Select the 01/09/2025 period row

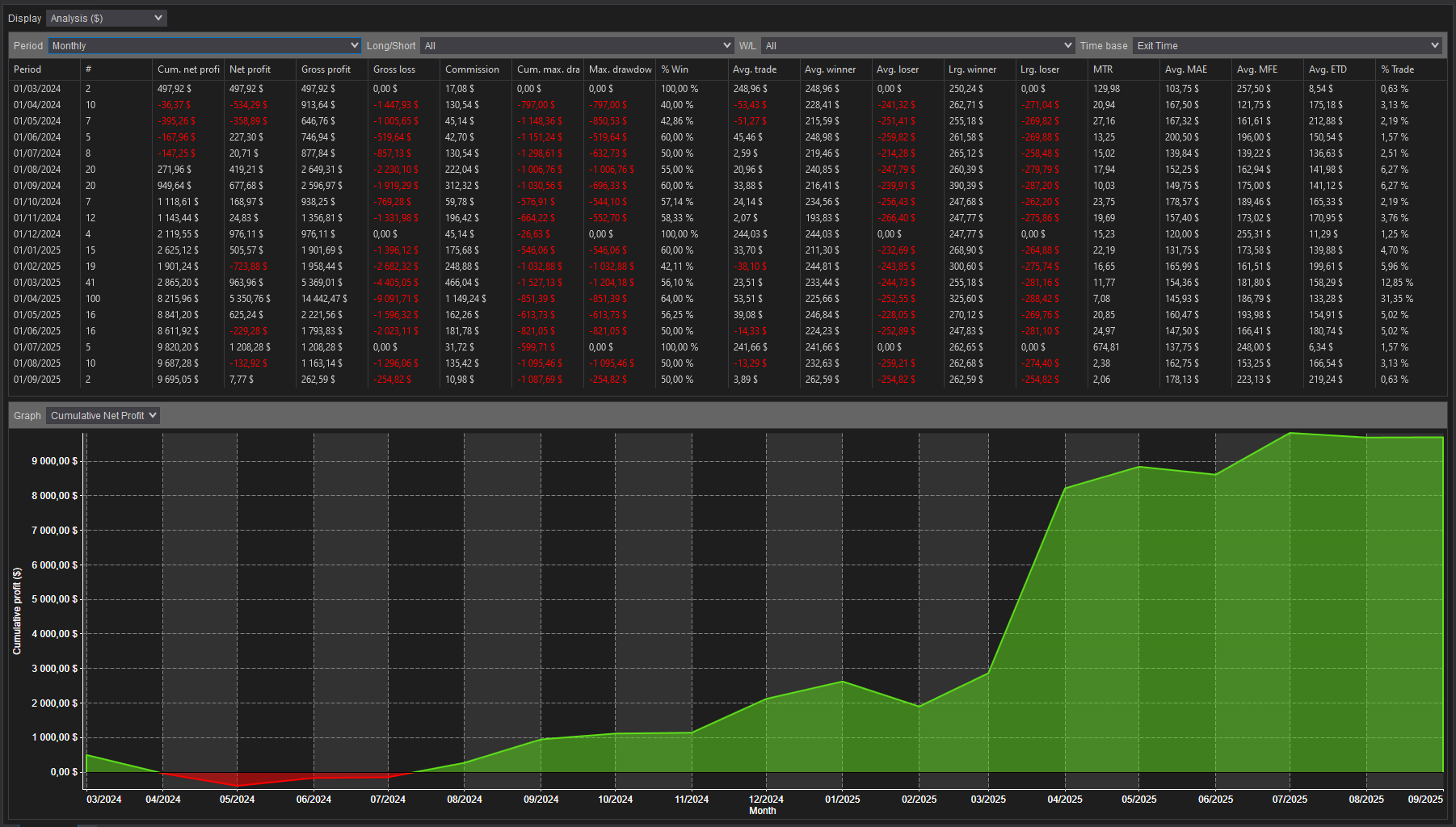tap(727, 380)
